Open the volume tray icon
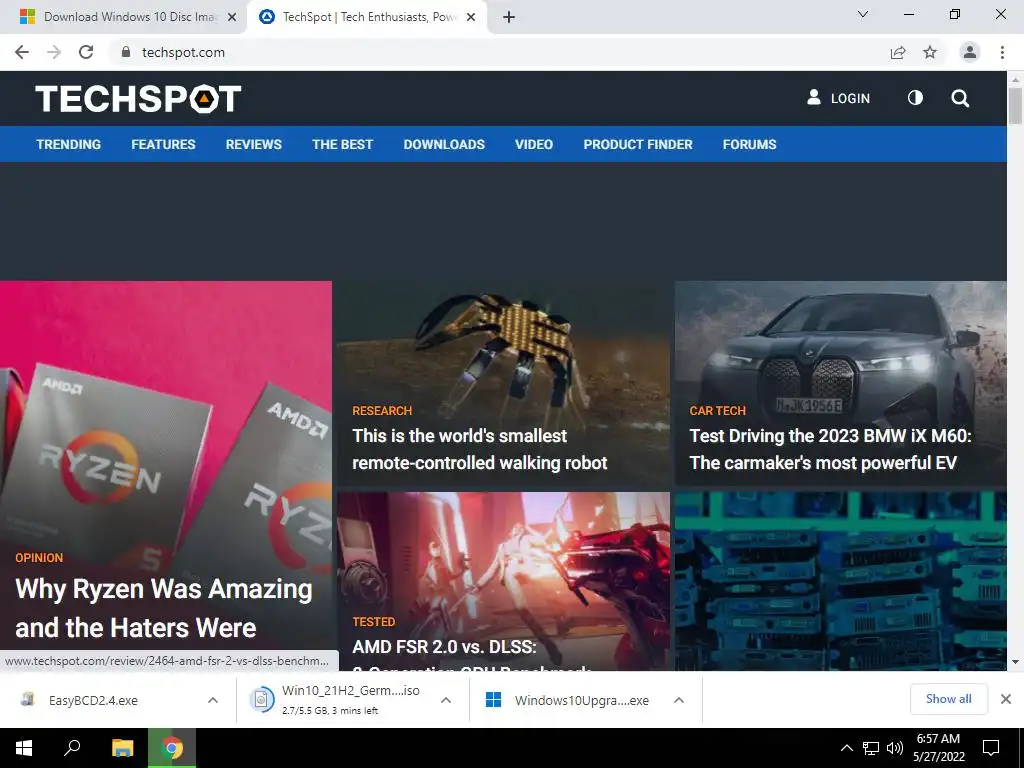This screenshot has width=1024, height=768. coord(895,748)
